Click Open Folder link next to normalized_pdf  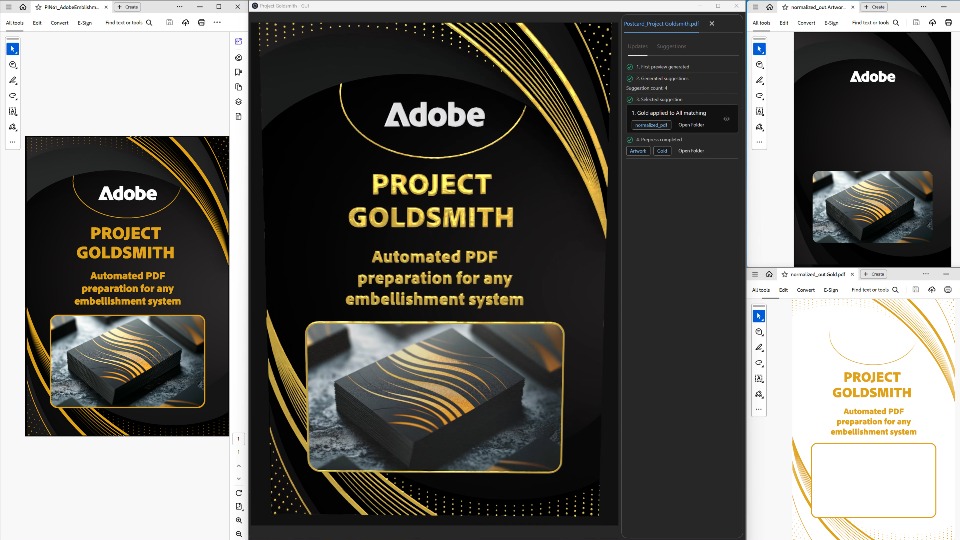[691, 125]
